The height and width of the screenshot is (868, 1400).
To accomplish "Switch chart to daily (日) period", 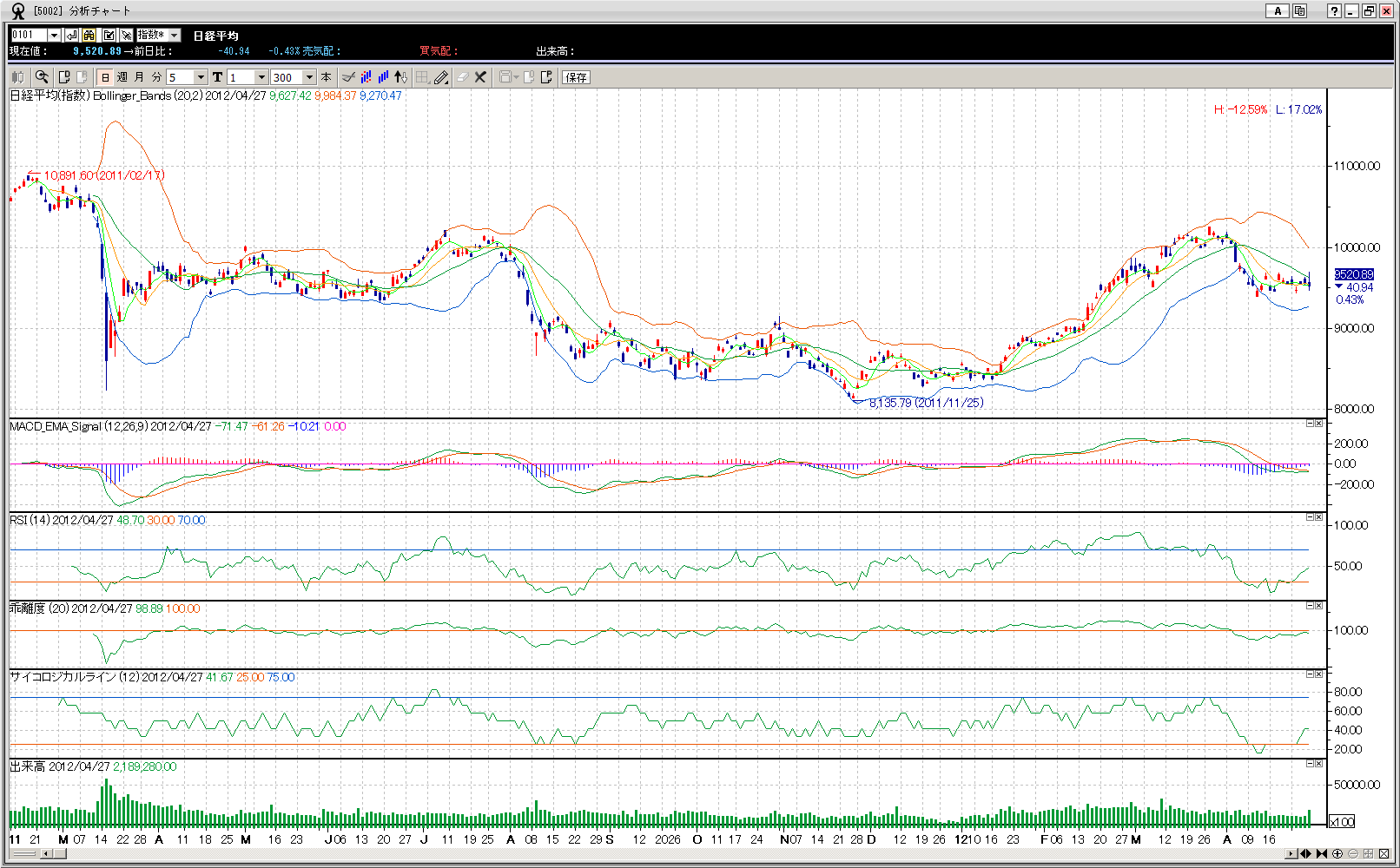I will pos(105,77).
